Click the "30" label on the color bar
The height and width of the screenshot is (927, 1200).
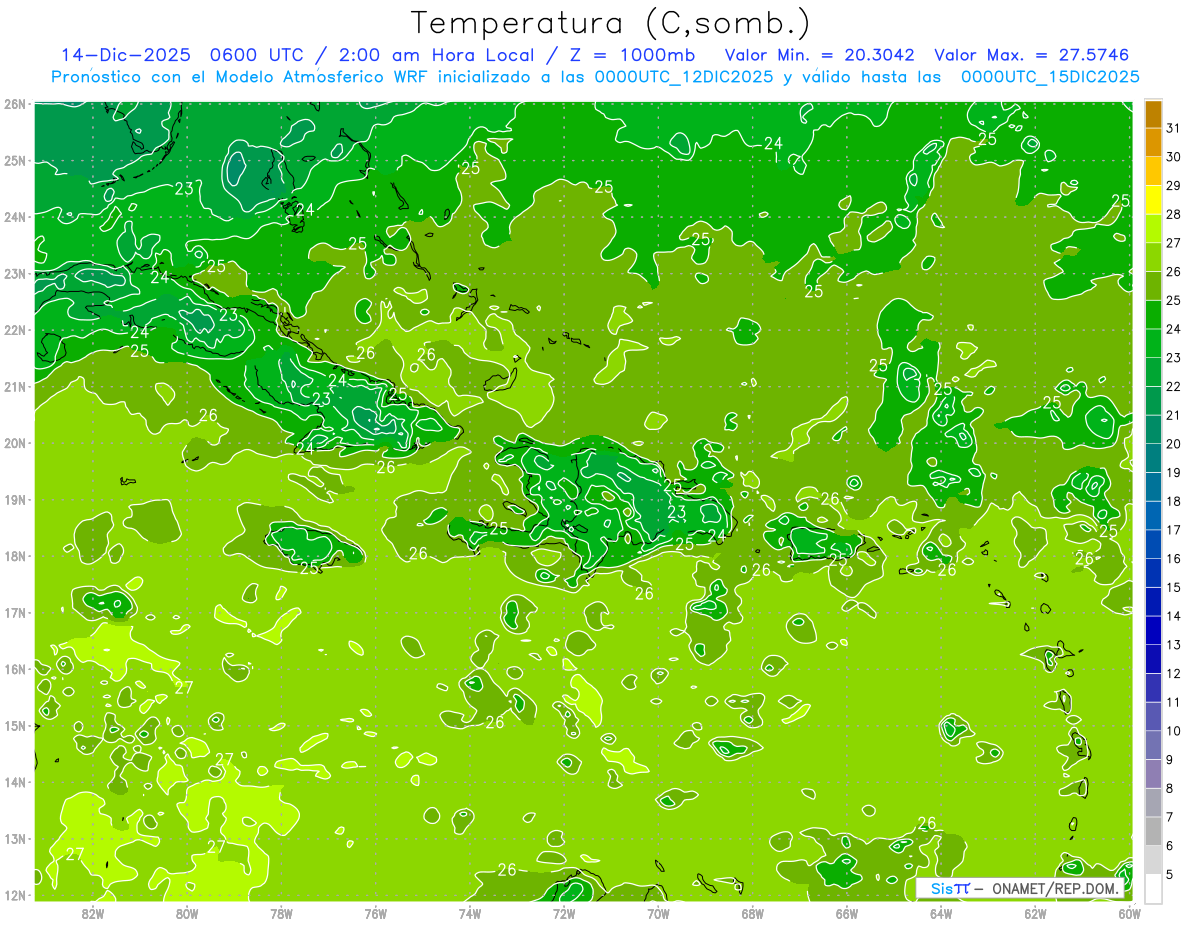[x=1174, y=157]
